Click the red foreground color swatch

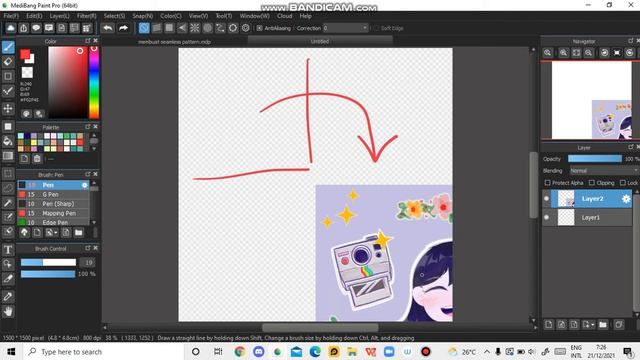[x=25, y=54]
